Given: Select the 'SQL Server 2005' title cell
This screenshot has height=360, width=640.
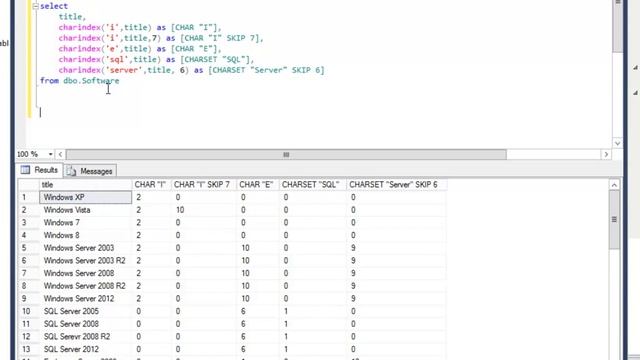Looking at the screenshot, I should pos(86,311).
